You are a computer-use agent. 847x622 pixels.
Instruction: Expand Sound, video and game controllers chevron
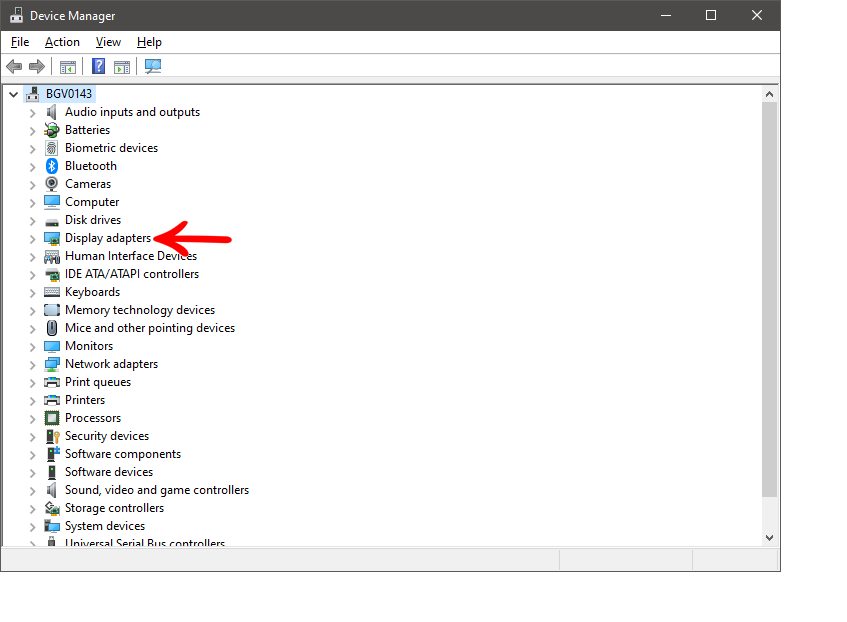coord(32,491)
